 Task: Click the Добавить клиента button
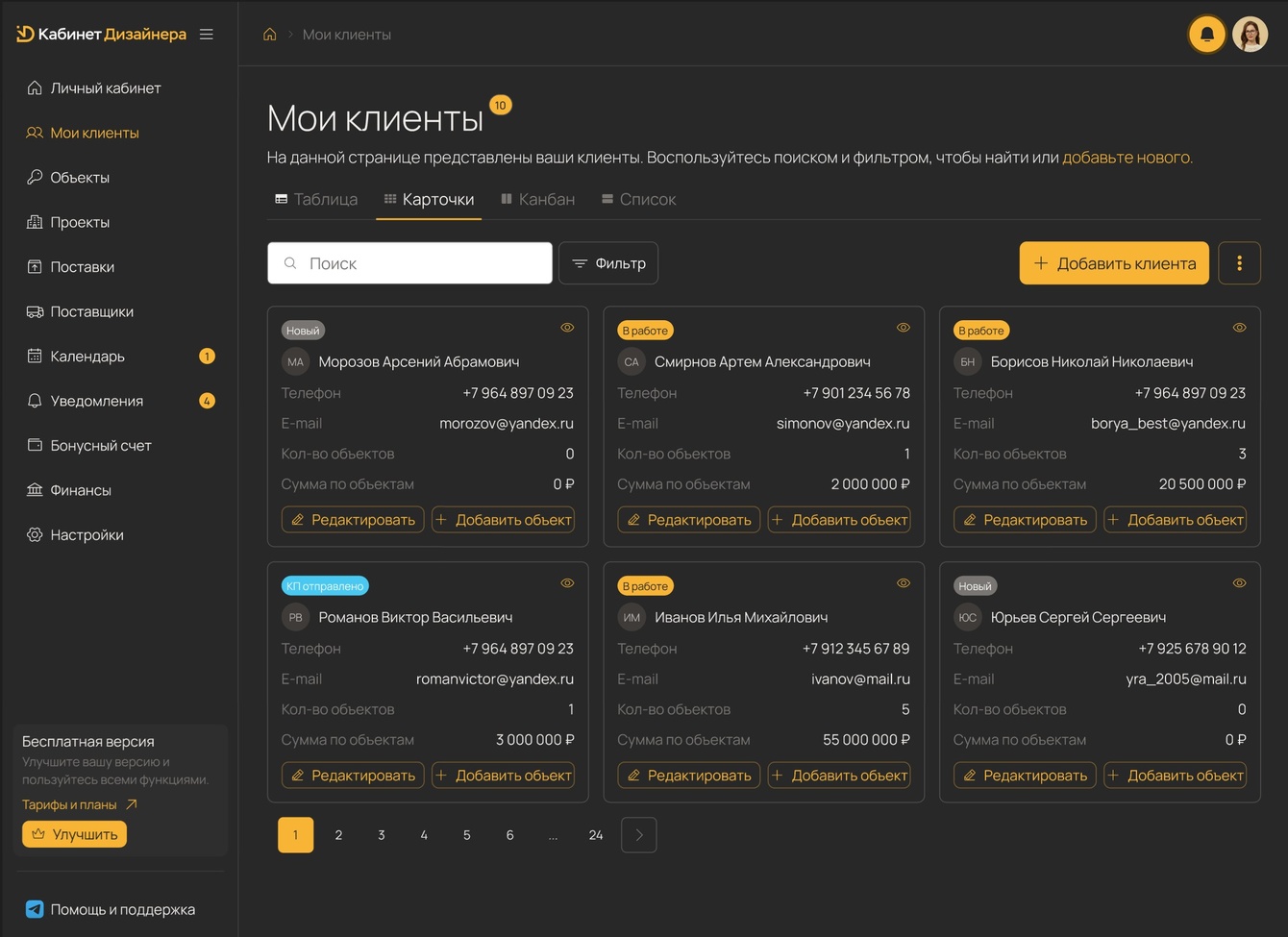click(x=1114, y=263)
